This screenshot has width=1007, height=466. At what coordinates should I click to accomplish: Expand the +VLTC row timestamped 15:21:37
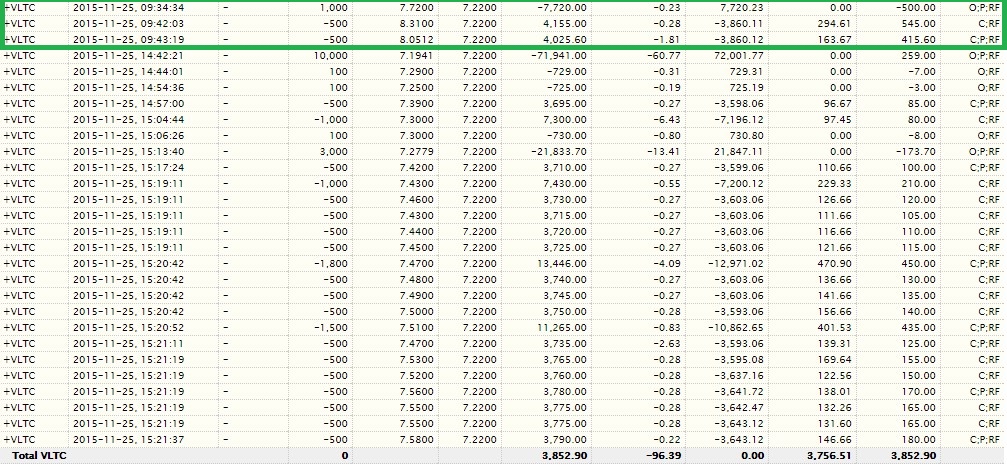19,440
